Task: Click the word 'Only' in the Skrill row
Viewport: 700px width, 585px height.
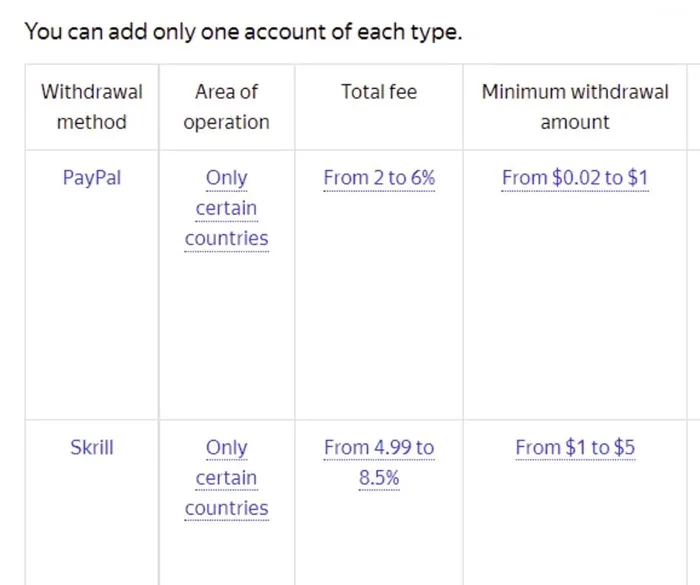Action: [226, 448]
